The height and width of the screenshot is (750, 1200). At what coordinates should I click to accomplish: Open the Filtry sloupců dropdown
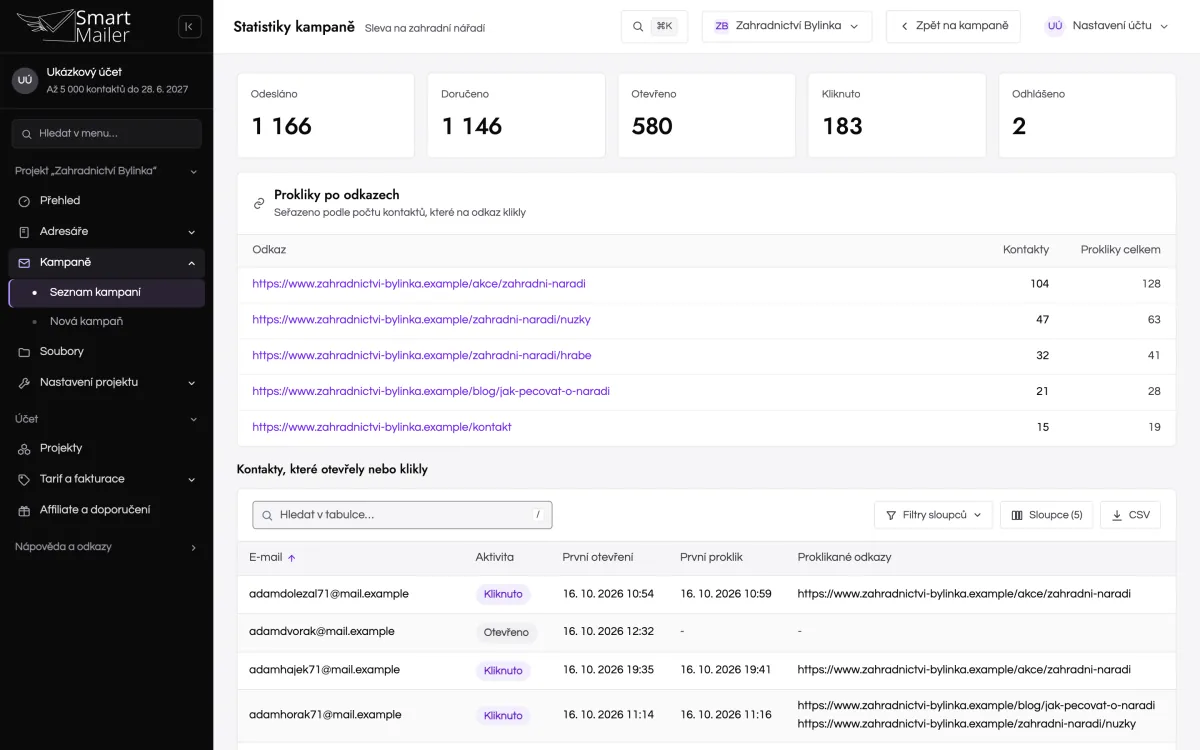(933, 515)
